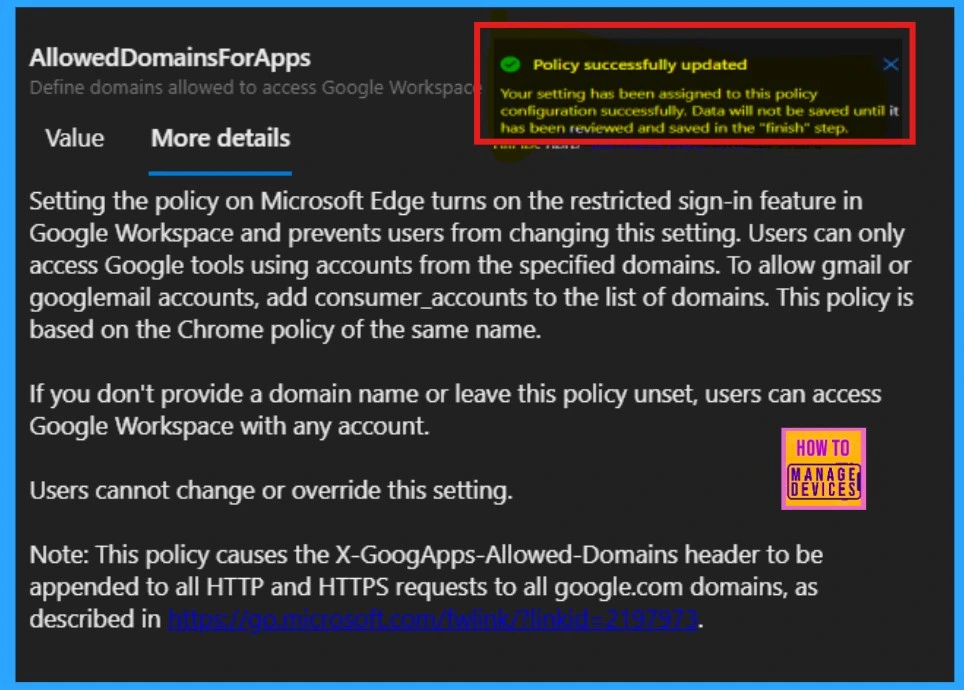The width and height of the screenshot is (964, 690).
Task: Click the green success checkmark icon
Action: (x=510, y=64)
